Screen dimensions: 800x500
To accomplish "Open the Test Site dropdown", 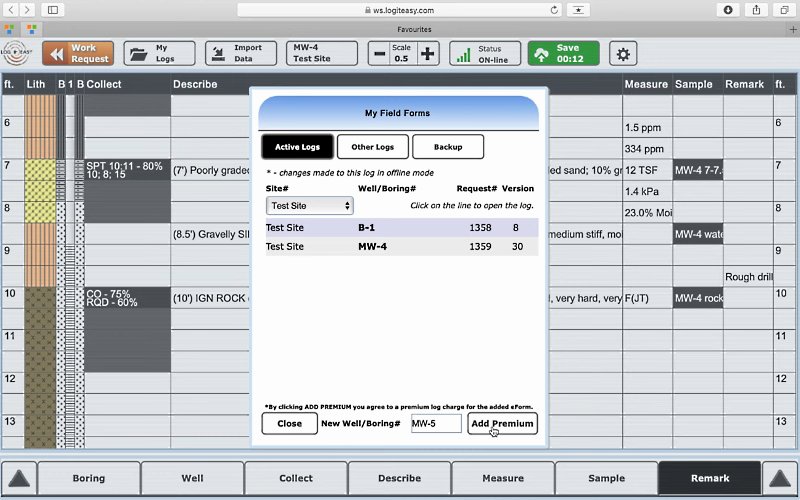I will (310, 206).
